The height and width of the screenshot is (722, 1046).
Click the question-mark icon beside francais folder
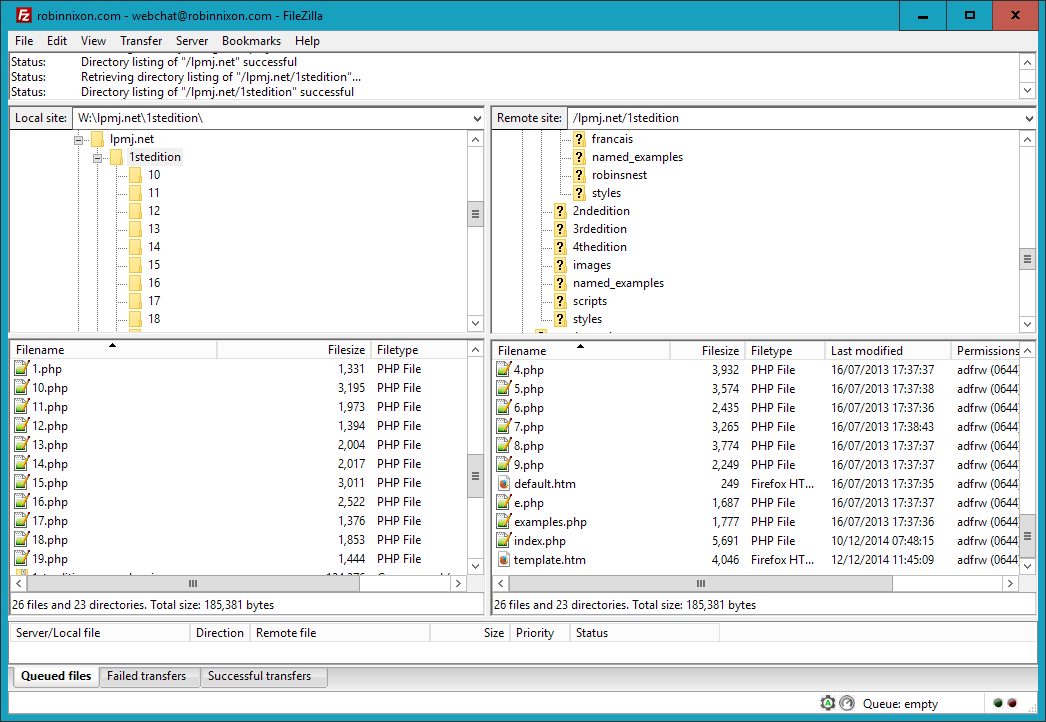579,139
